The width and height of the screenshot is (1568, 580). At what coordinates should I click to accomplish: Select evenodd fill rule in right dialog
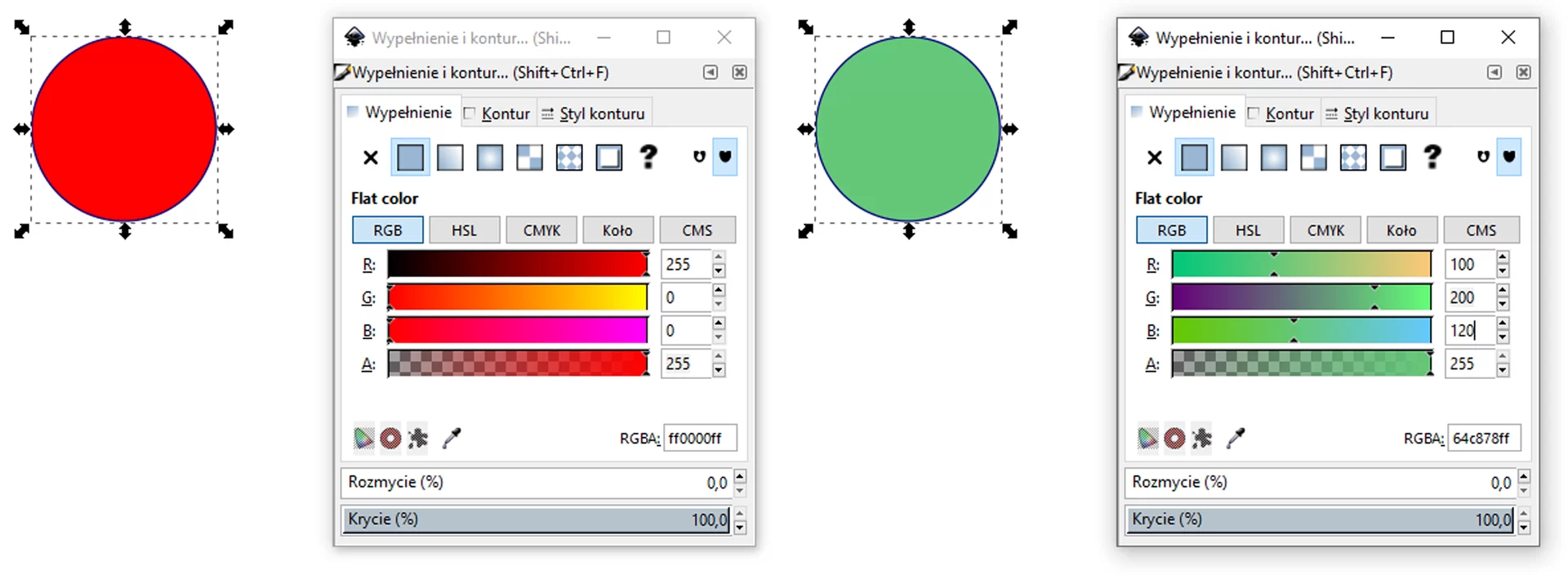pos(1483,157)
